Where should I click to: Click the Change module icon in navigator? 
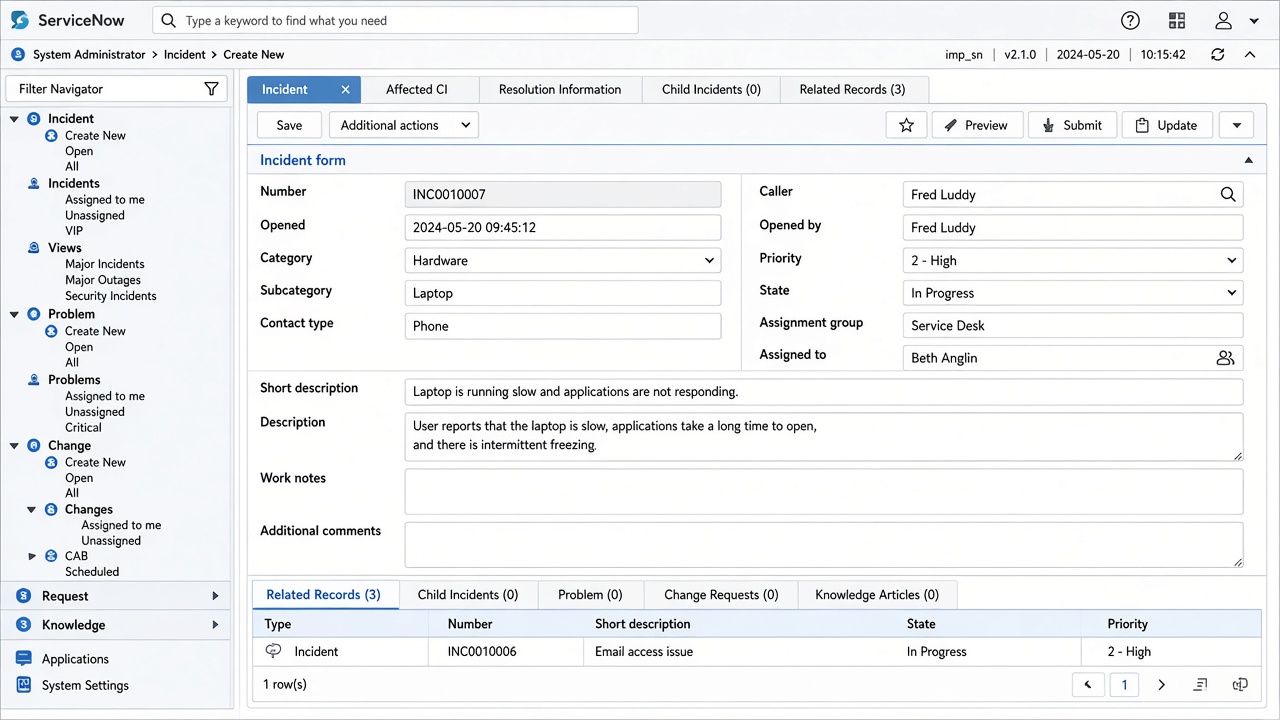(x=35, y=445)
